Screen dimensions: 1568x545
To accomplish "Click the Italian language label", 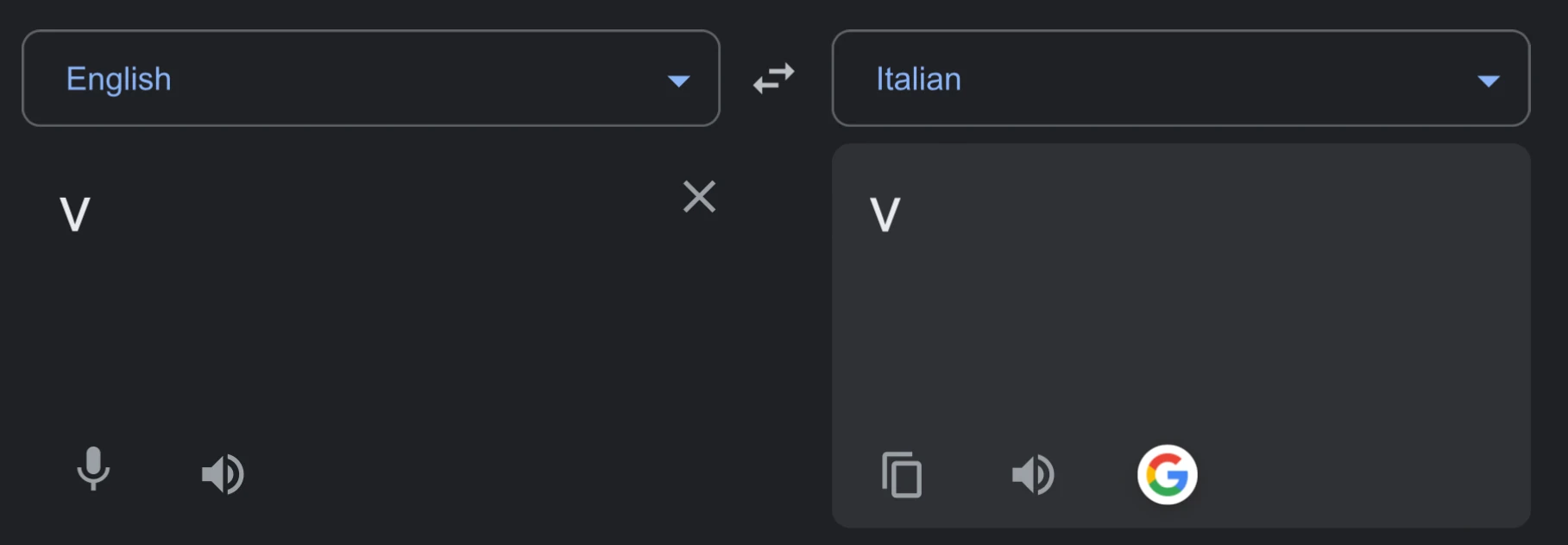I will [x=918, y=79].
